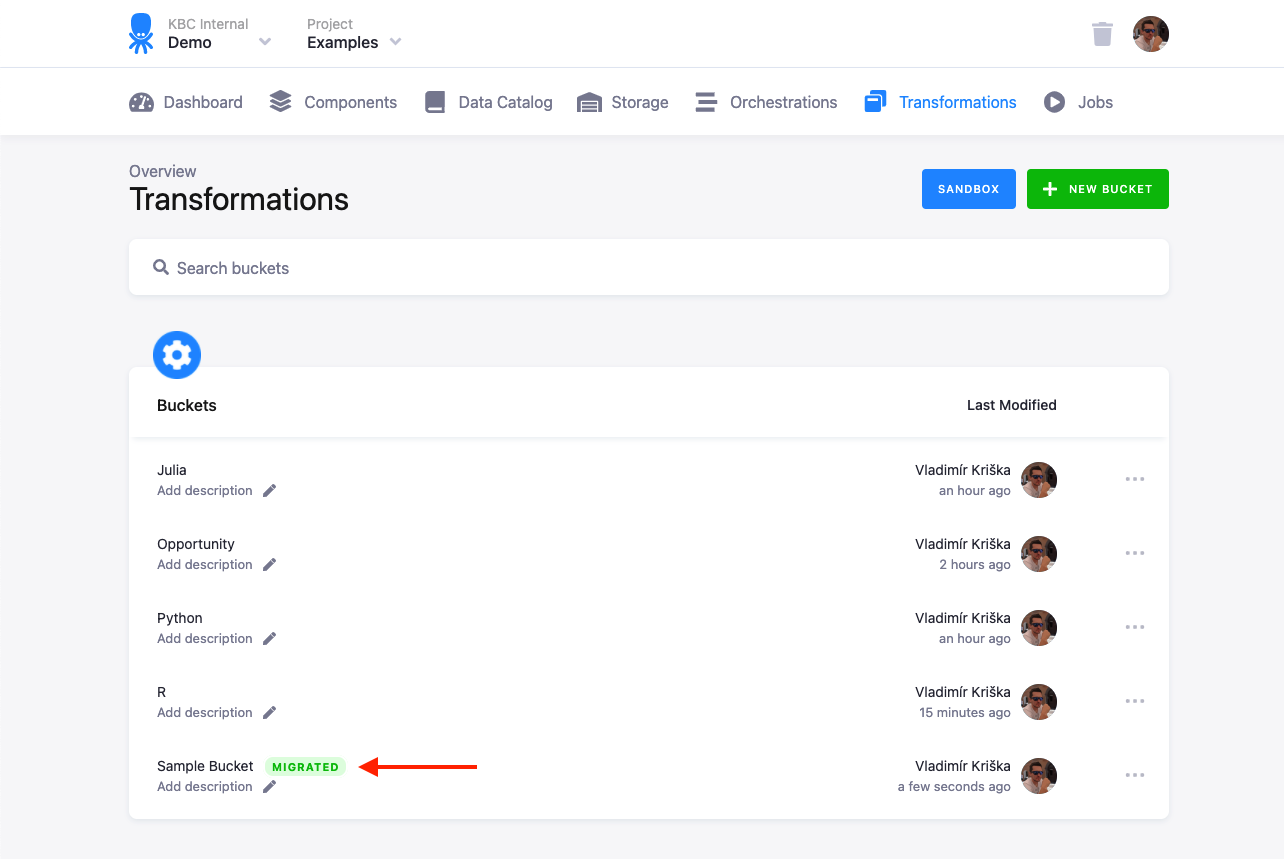The image size is (1284, 859).
Task: Click Vladimír Kriška avatar in Sample Bucket row
Action: click(1039, 776)
